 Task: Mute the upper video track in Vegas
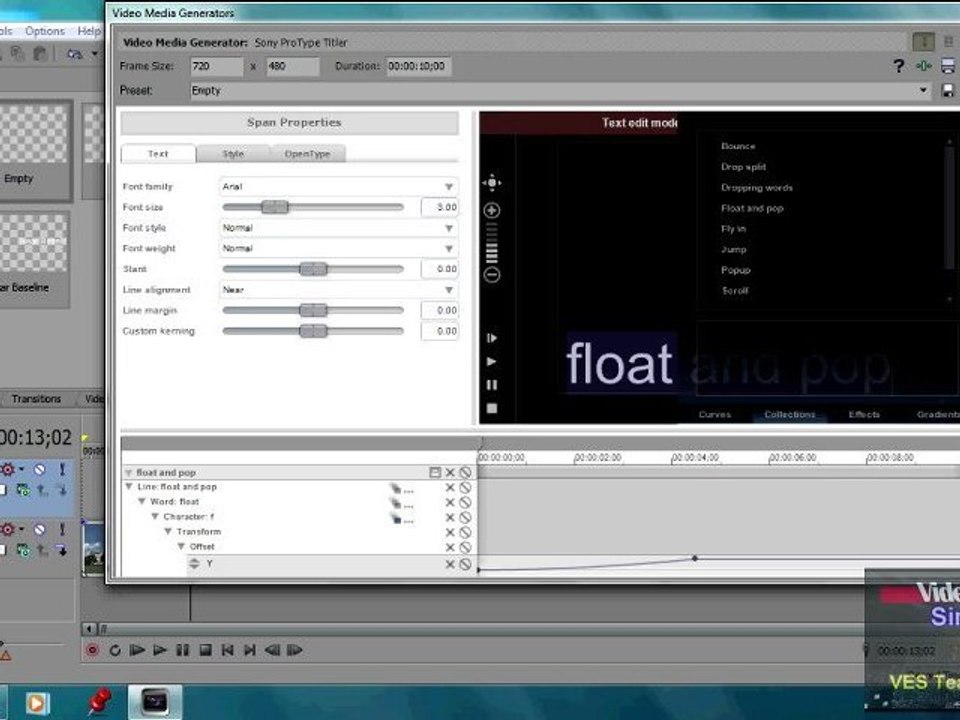click(39, 470)
